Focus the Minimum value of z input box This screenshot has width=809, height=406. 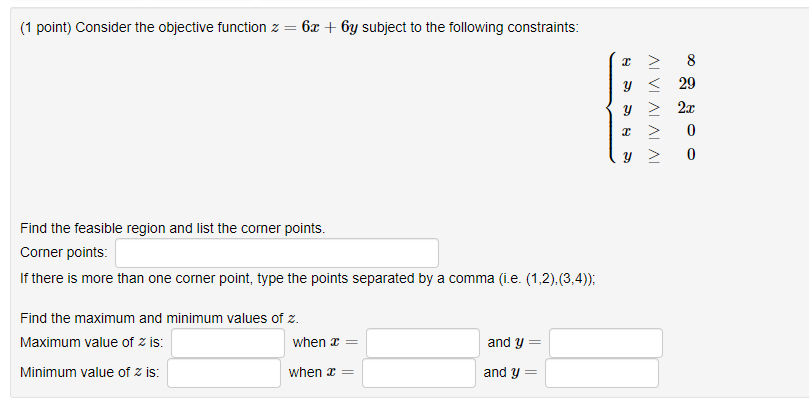pyautogui.click(x=223, y=372)
